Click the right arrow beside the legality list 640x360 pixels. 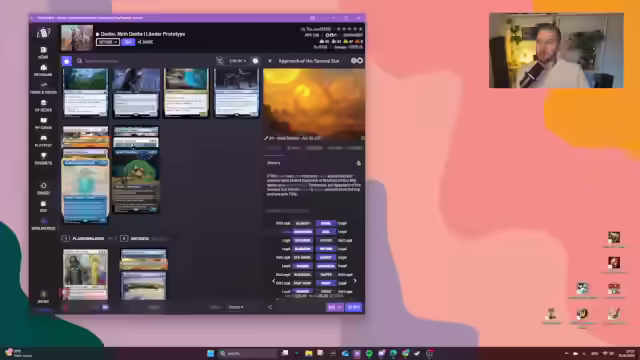(x=355, y=281)
